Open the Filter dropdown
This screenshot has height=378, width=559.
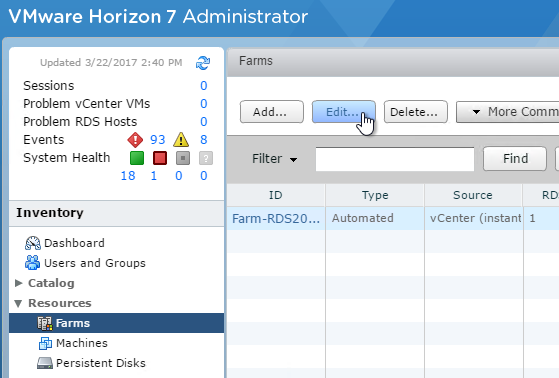(275, 159)
